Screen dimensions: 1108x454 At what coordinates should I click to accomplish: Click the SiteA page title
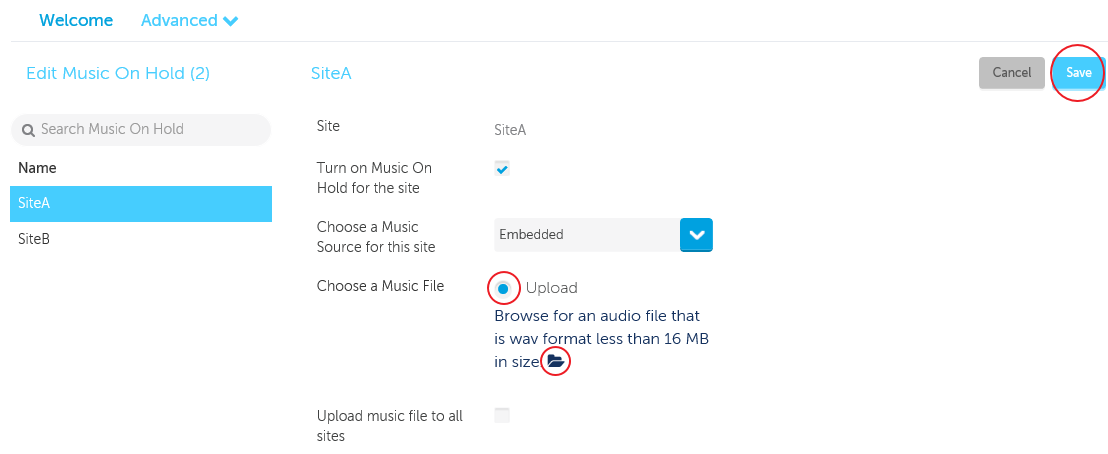(331, 73)
